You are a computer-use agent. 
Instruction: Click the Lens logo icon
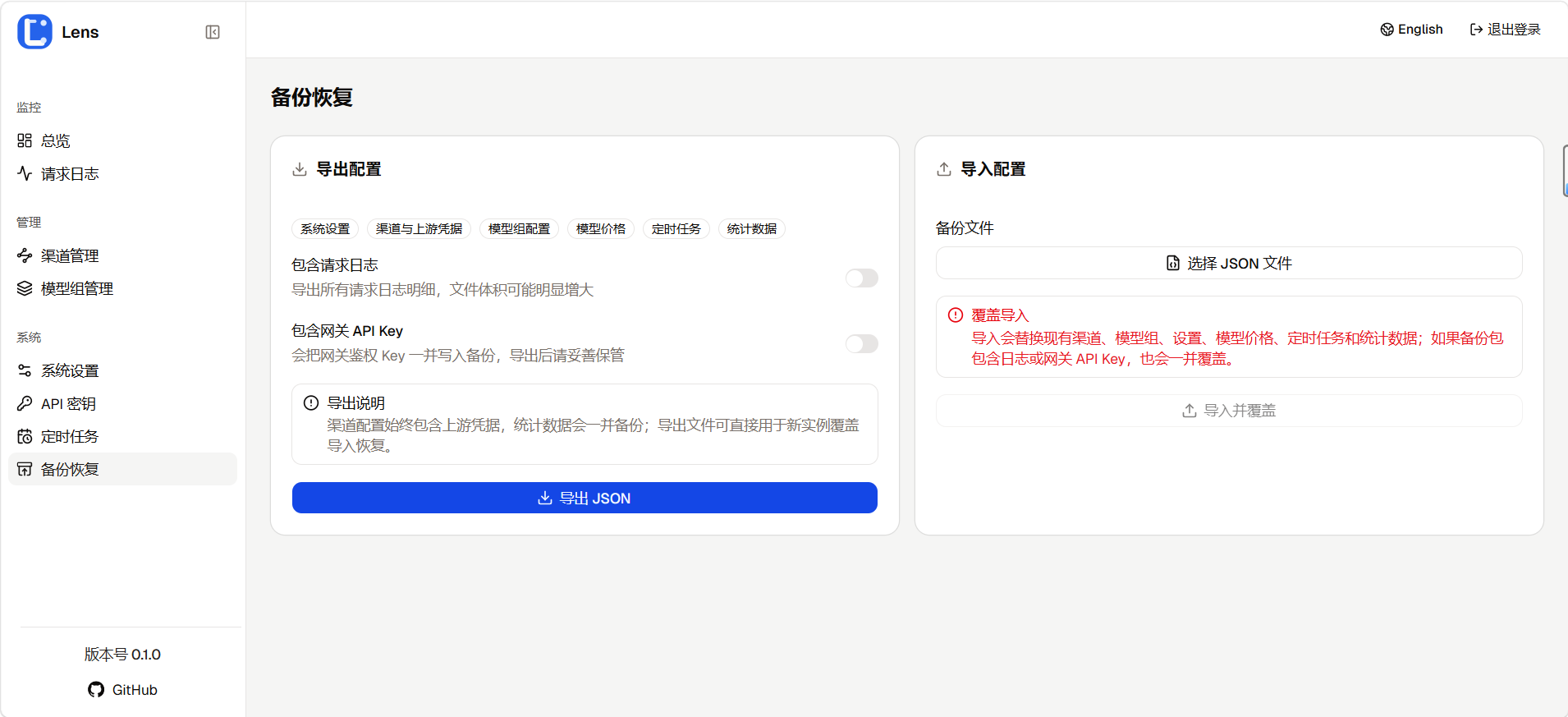pyautogui.click(x=34, y=32)
